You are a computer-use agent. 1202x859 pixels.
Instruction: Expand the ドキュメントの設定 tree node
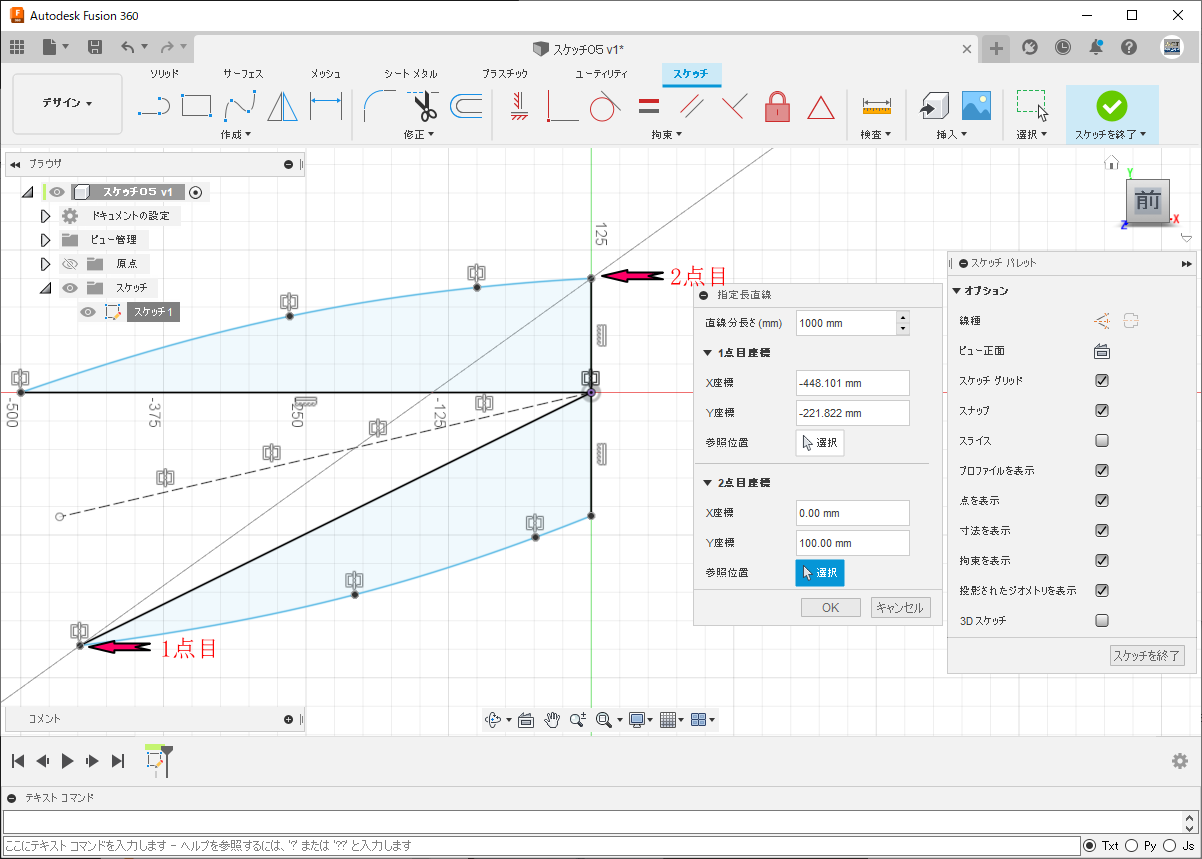[45, 216]
